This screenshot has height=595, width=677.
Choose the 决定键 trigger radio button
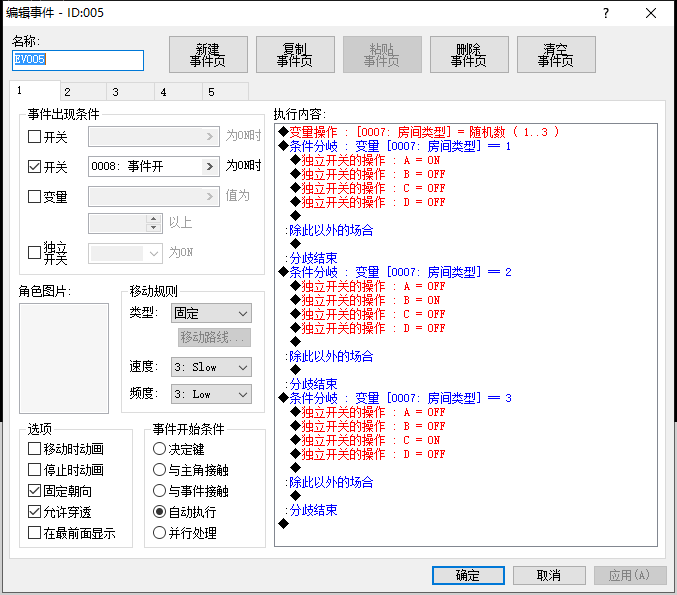[x=159, y=449]
